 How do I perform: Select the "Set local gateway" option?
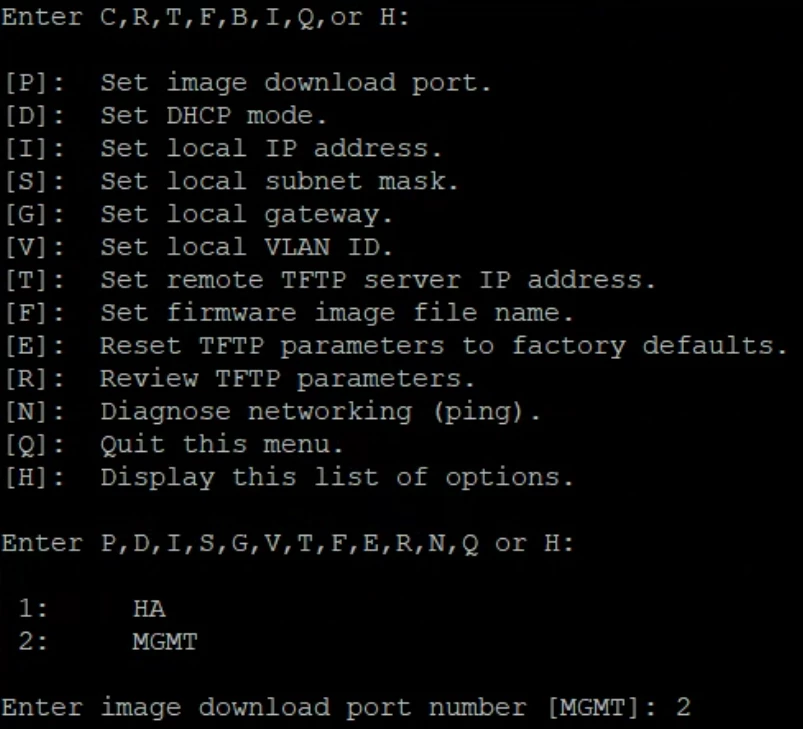[x=246, y=214]
